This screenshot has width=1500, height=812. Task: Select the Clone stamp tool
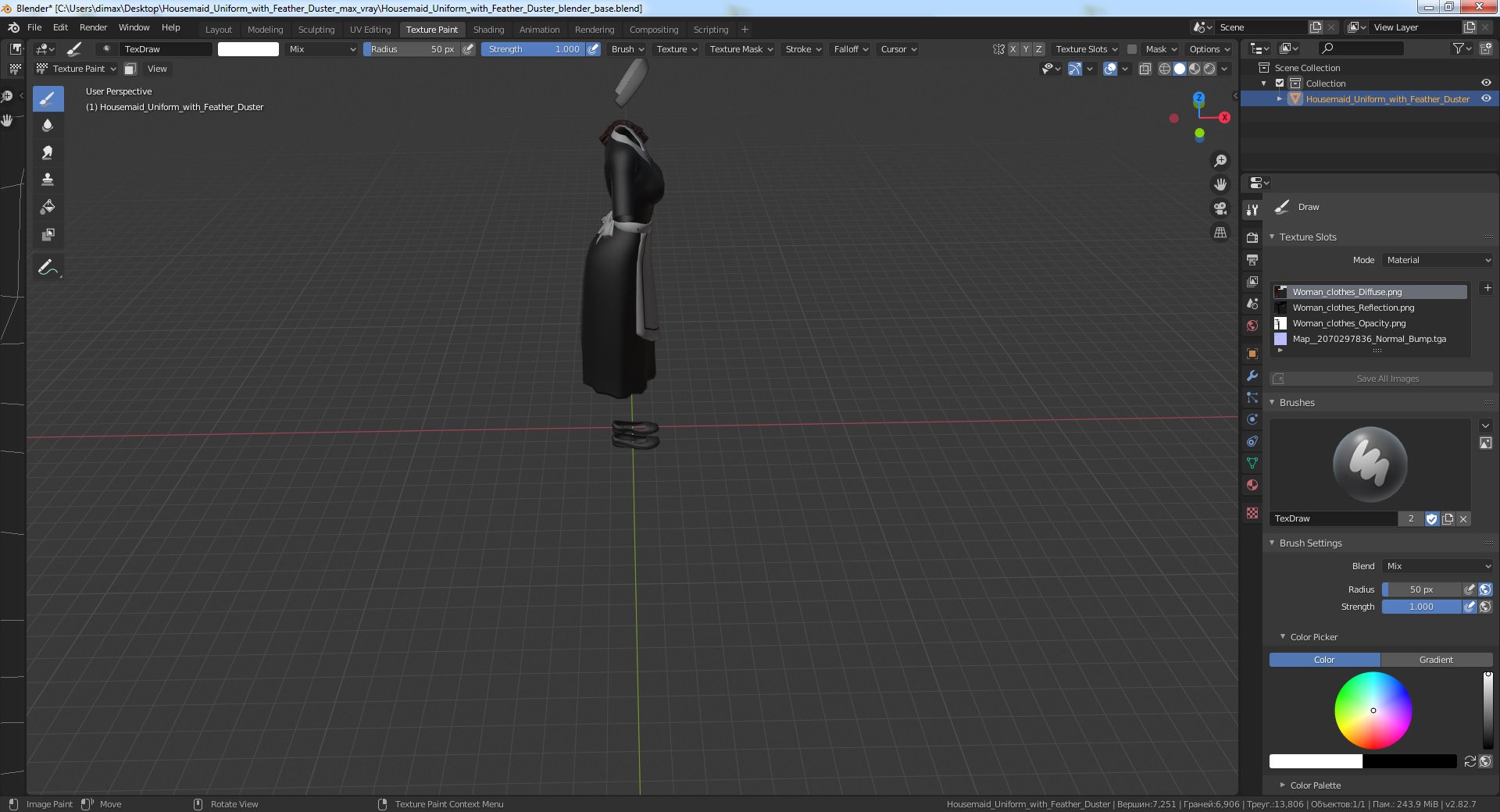point(48,180)
